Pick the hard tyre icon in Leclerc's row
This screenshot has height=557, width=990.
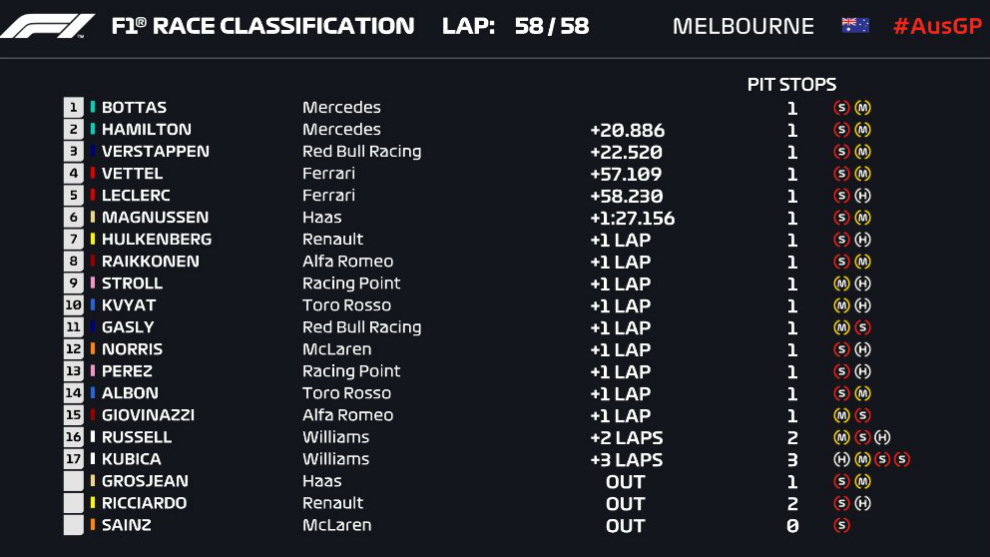(862, 196)
